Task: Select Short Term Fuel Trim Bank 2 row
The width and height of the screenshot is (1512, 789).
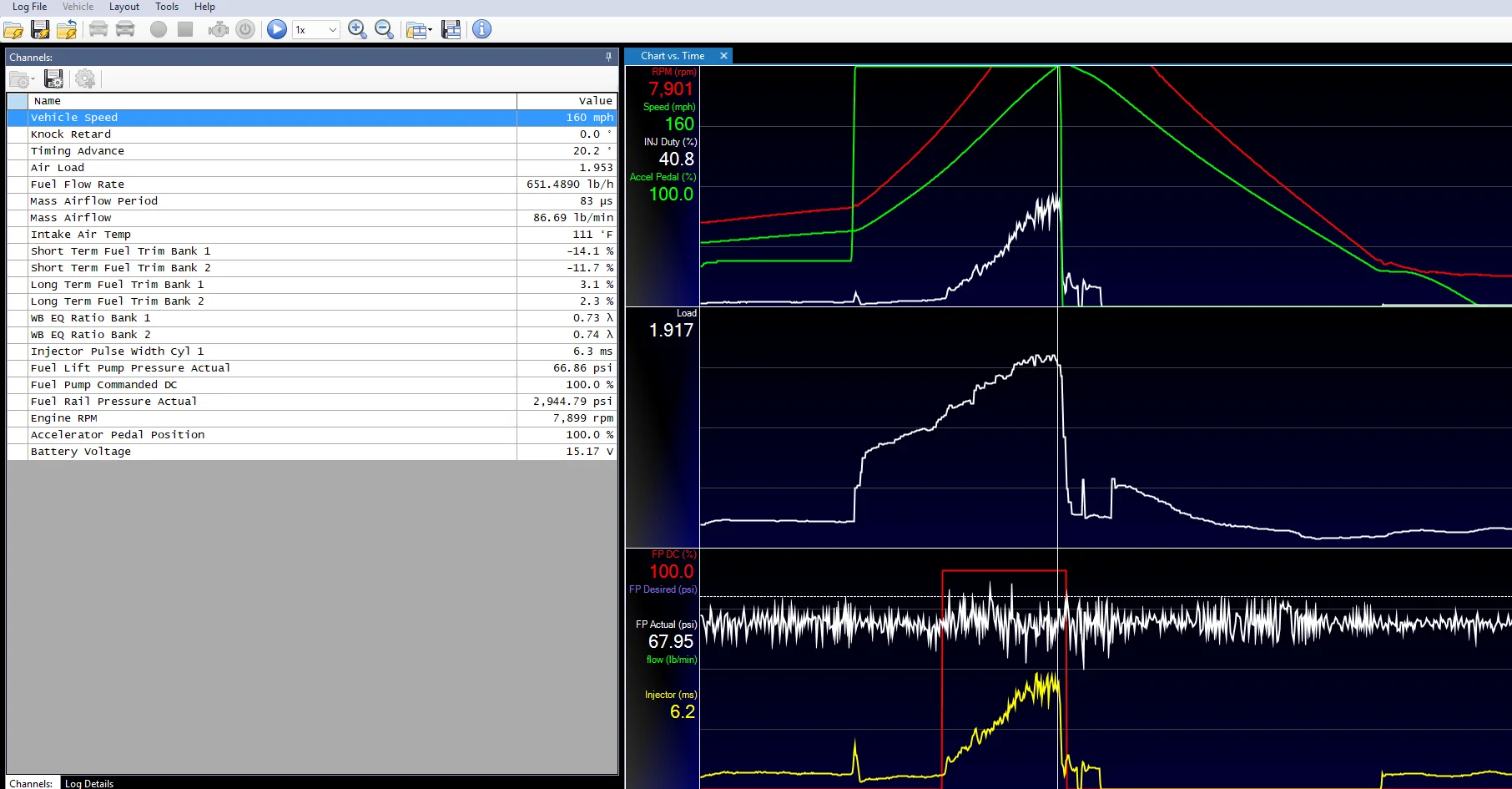Action: [x=312, y=268]
